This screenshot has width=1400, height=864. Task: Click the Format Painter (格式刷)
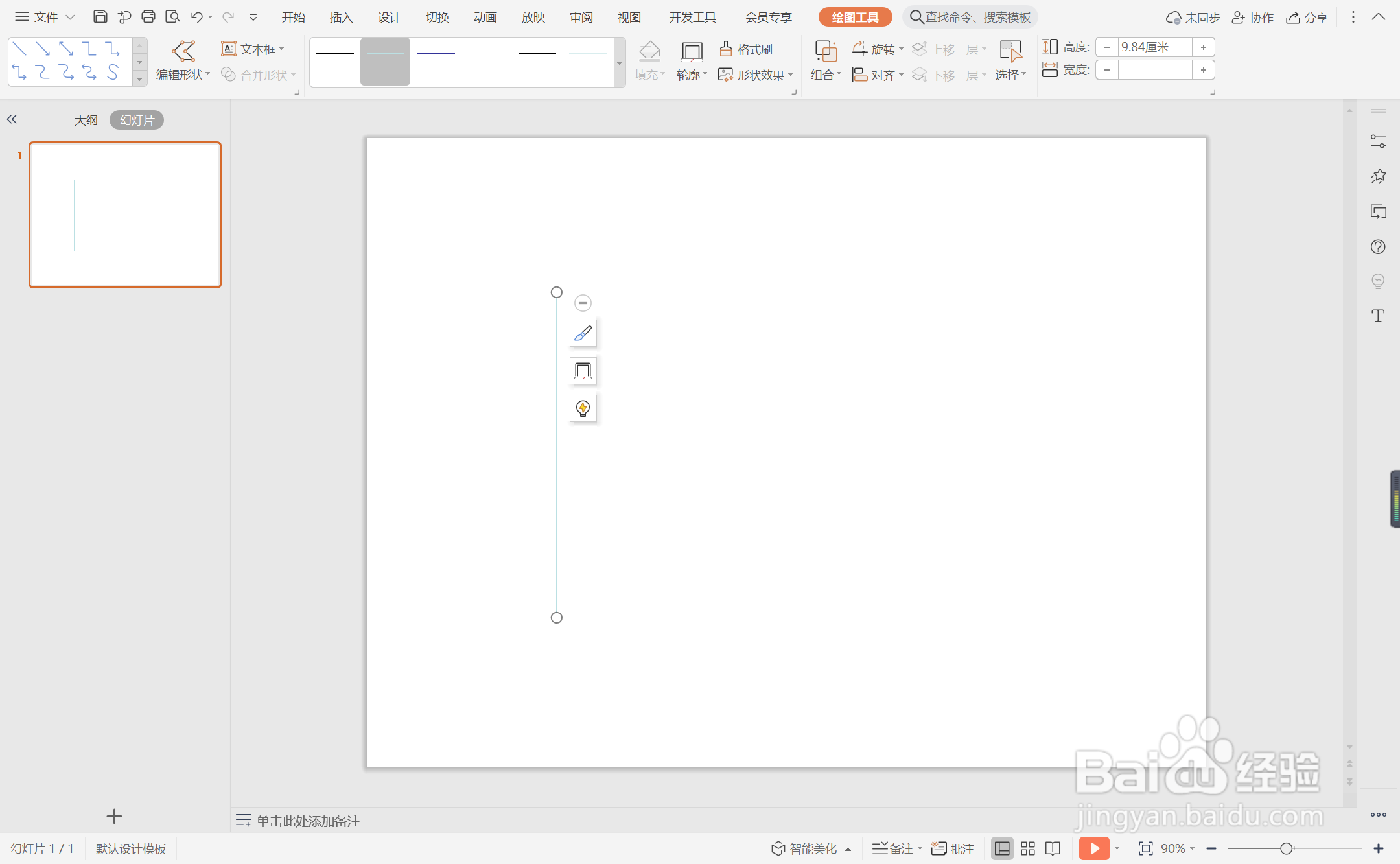747,49
